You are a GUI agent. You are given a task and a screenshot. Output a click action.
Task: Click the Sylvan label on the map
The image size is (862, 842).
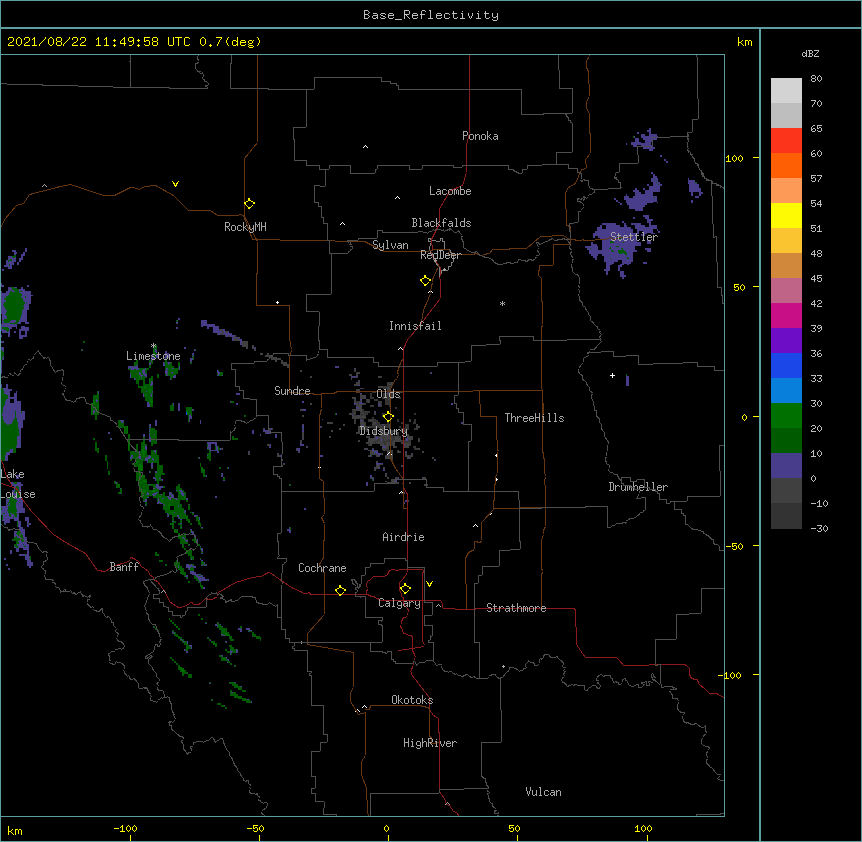point(390,245)
